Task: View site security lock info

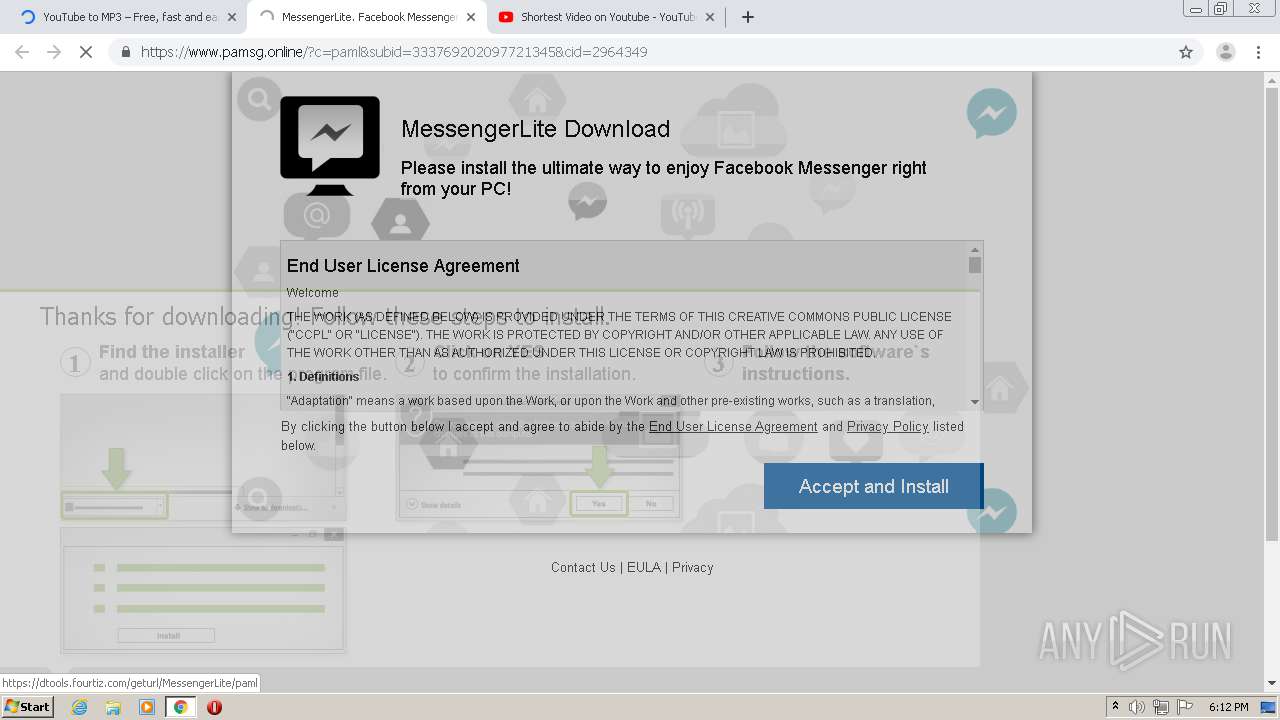Action: click(x=125, y=52)
